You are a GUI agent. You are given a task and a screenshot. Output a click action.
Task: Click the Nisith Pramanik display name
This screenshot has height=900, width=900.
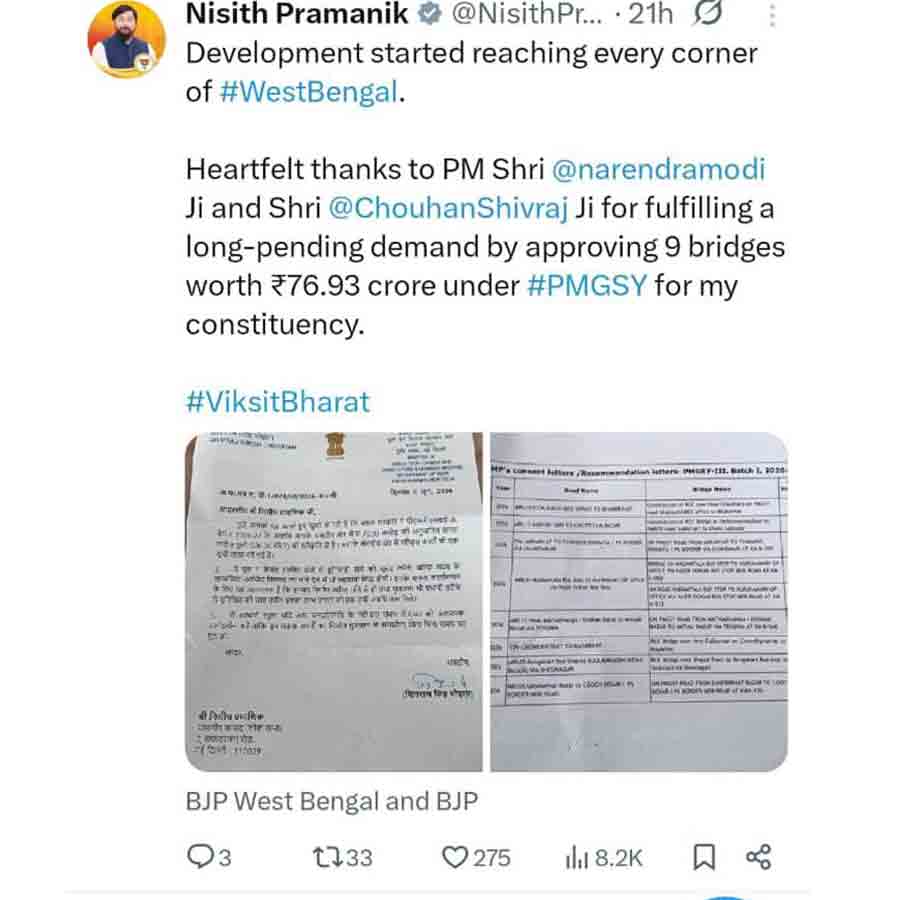tap(297, 14)
